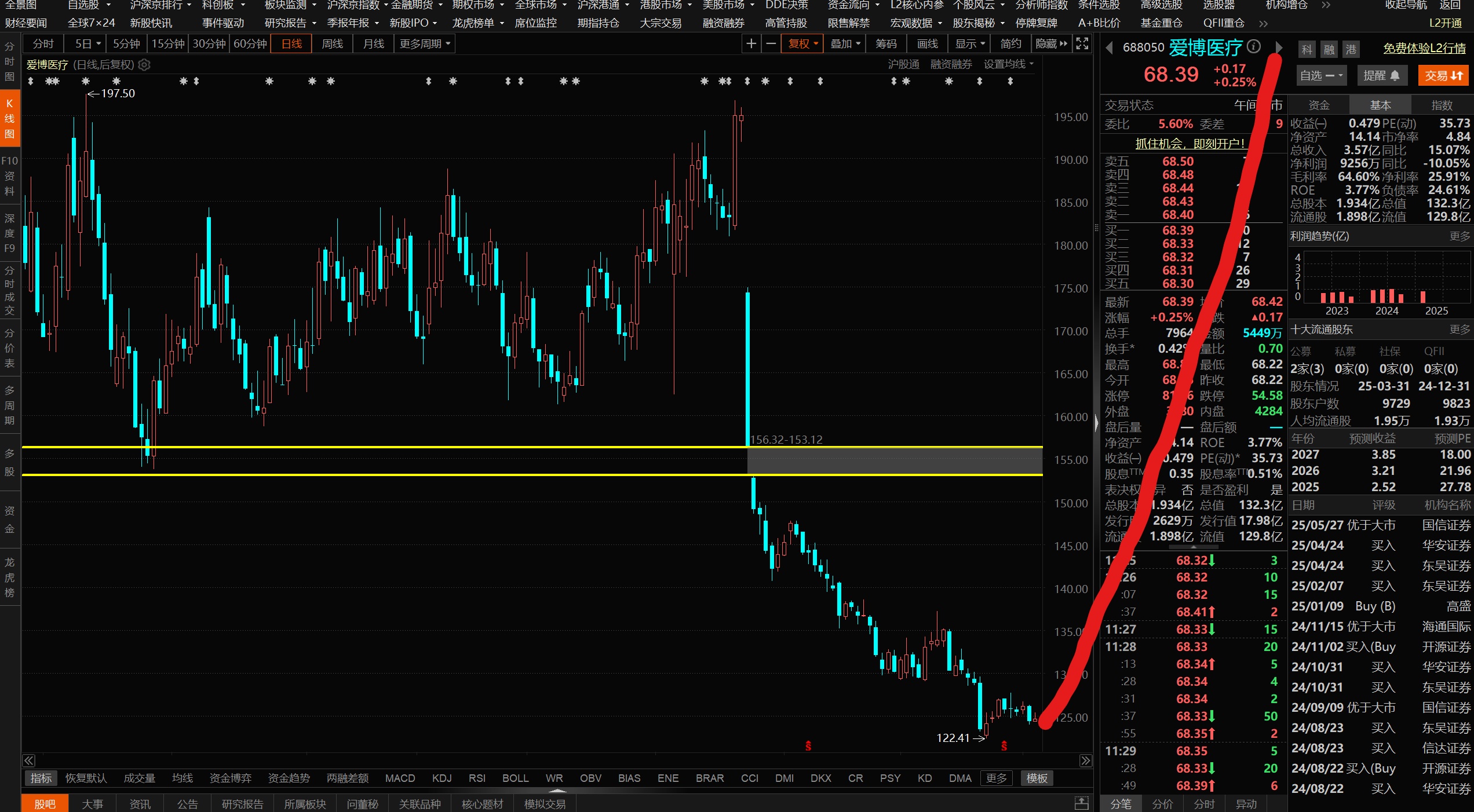Select the 15分钟 period
Viewport: 1474px width, 812px height.
click(x=168, y=44)
